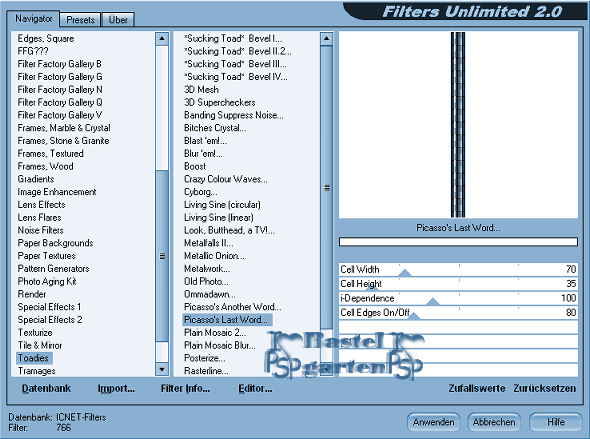Click the filter preview thumbnail
This screenshot has height=439, width=590.
tap(458, 125)
